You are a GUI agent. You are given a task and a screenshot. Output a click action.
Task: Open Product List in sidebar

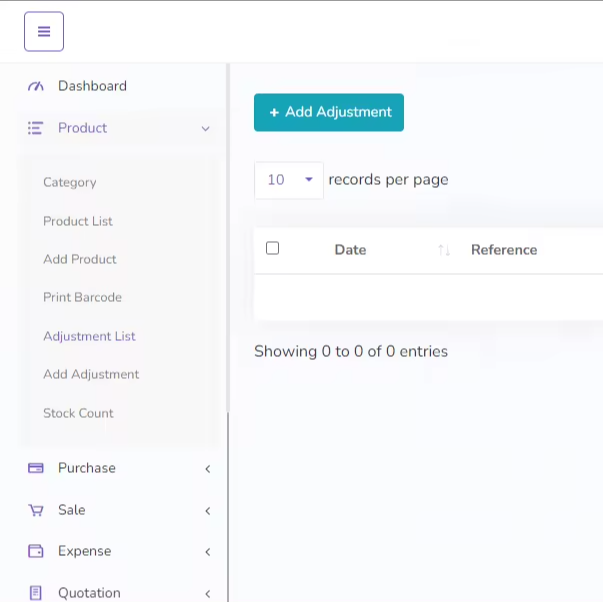point(78,221)
